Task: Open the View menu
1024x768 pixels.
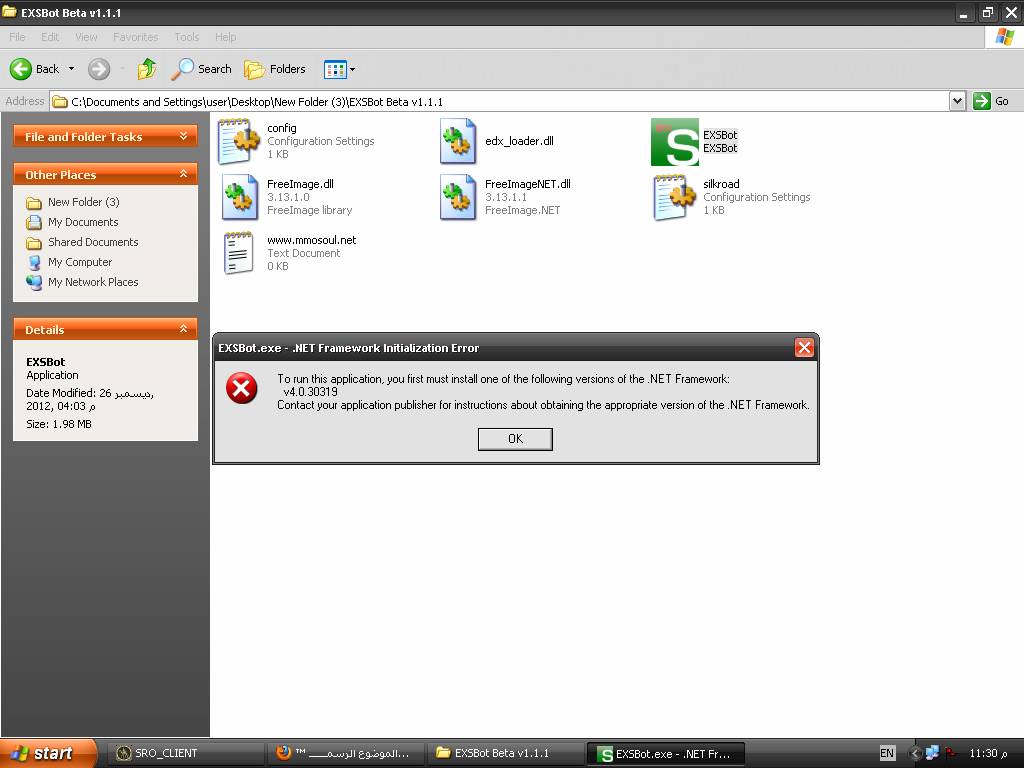Action: tap(86, 37)
